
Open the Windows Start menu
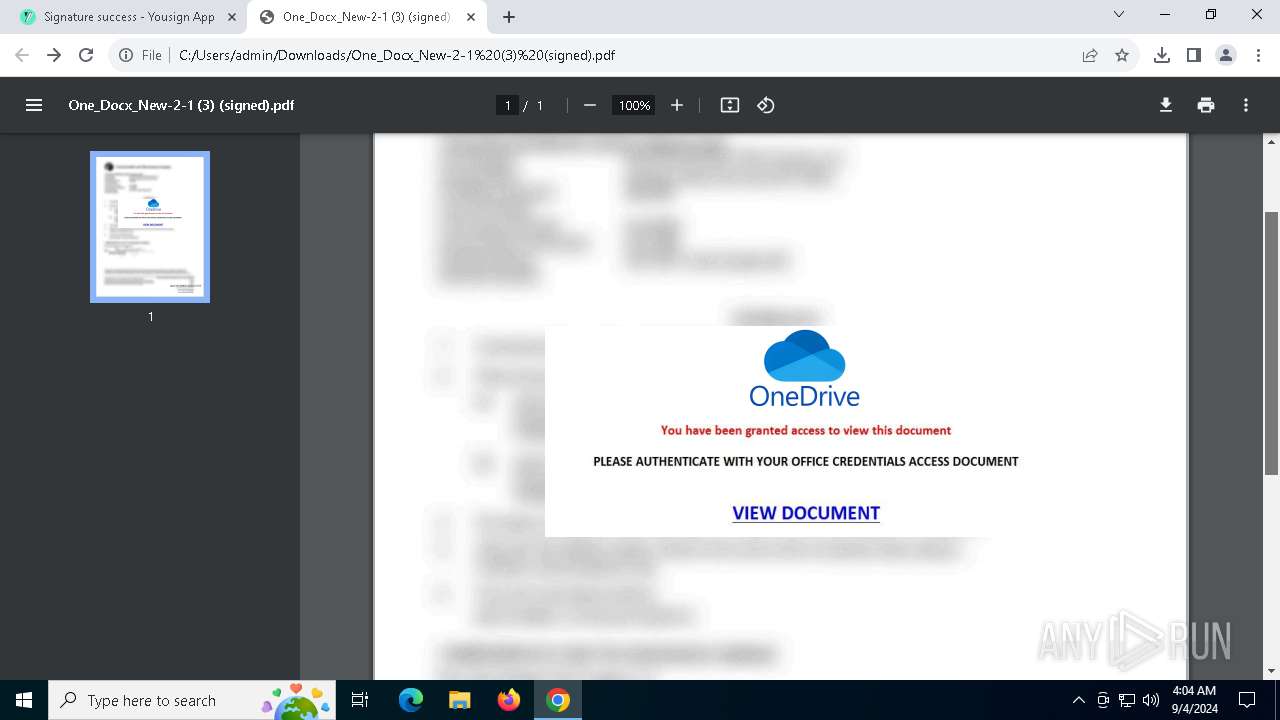tap(24, 700)
